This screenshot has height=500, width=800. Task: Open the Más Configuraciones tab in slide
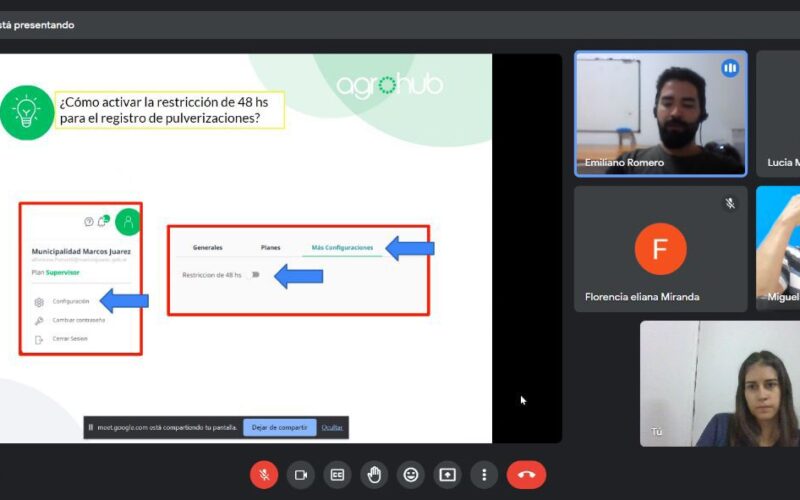342,247
